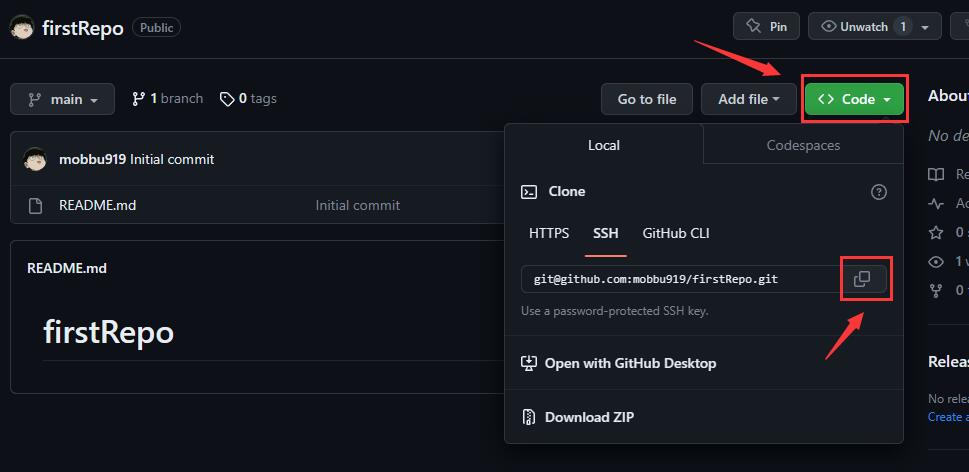Click Download ZIP option
The height and width of the screenshot is (472, 969).
(x=589, y=417)
